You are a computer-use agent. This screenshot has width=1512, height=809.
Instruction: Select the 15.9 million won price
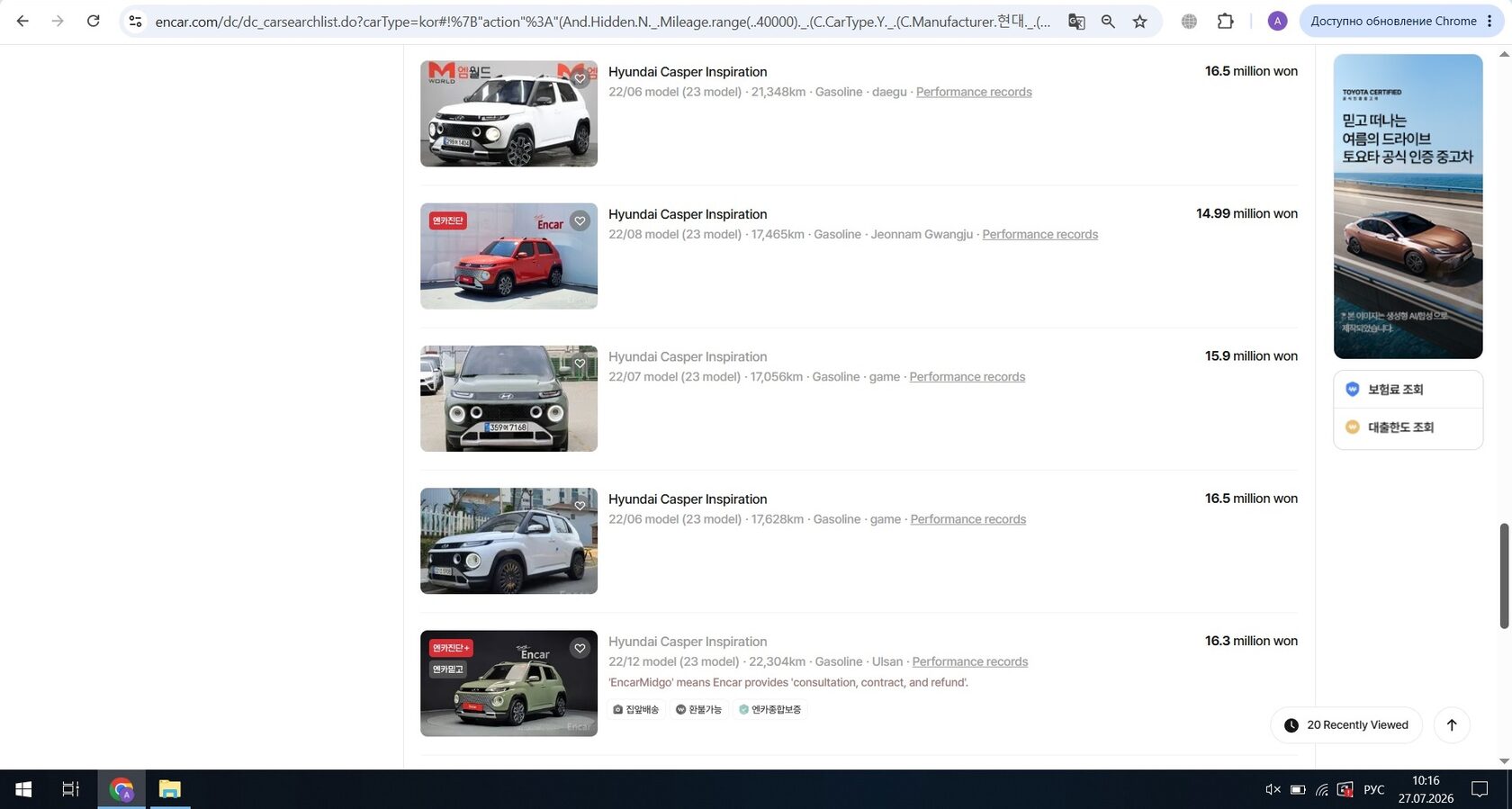coord(1251,355)
